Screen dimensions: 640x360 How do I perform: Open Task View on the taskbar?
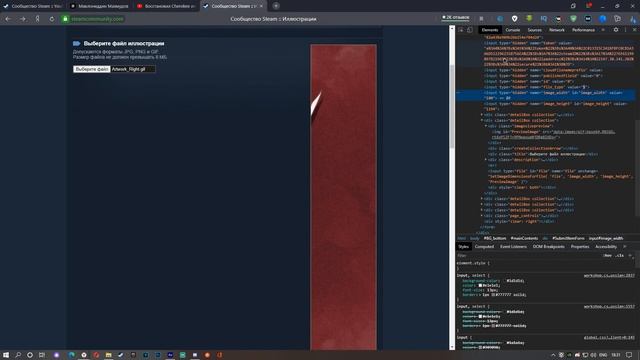tap(42, 355)
